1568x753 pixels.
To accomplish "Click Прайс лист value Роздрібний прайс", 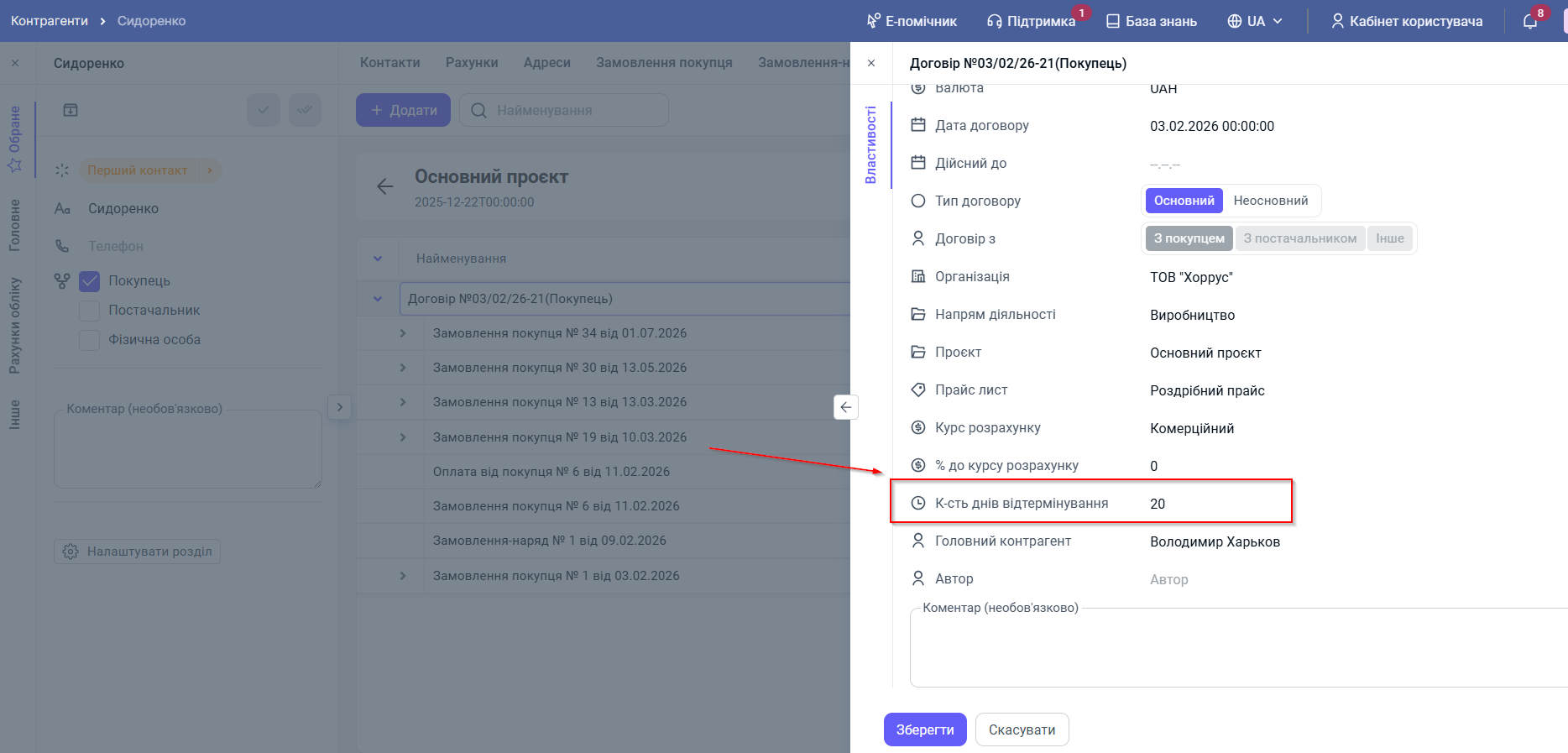I will 1207,390.
